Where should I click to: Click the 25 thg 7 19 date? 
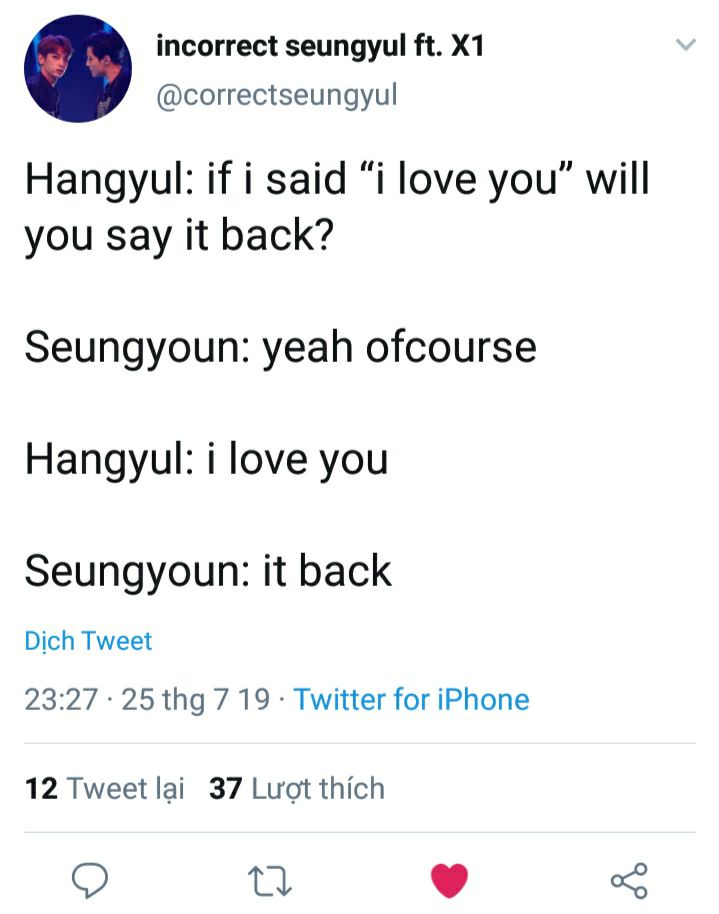(x=195, y=699)
